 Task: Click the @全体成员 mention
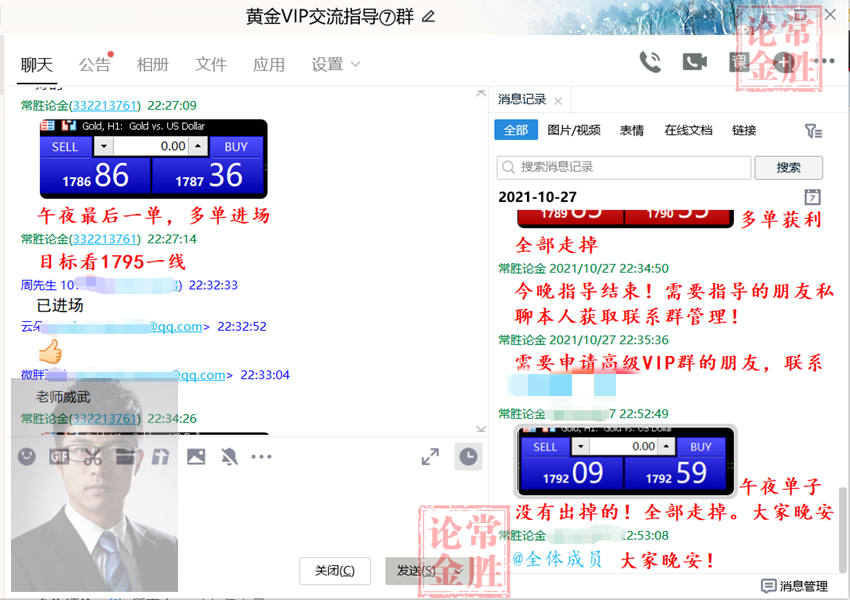(x=557, y=559)
